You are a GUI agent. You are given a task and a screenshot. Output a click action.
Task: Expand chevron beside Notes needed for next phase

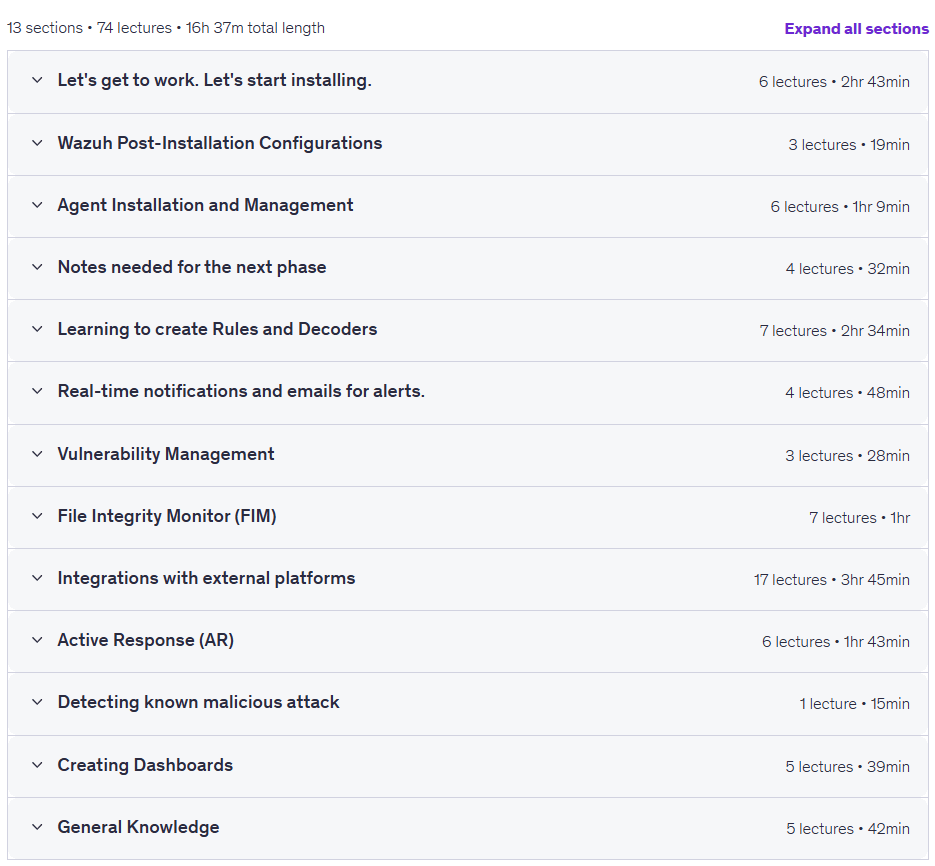click(37, 267)
